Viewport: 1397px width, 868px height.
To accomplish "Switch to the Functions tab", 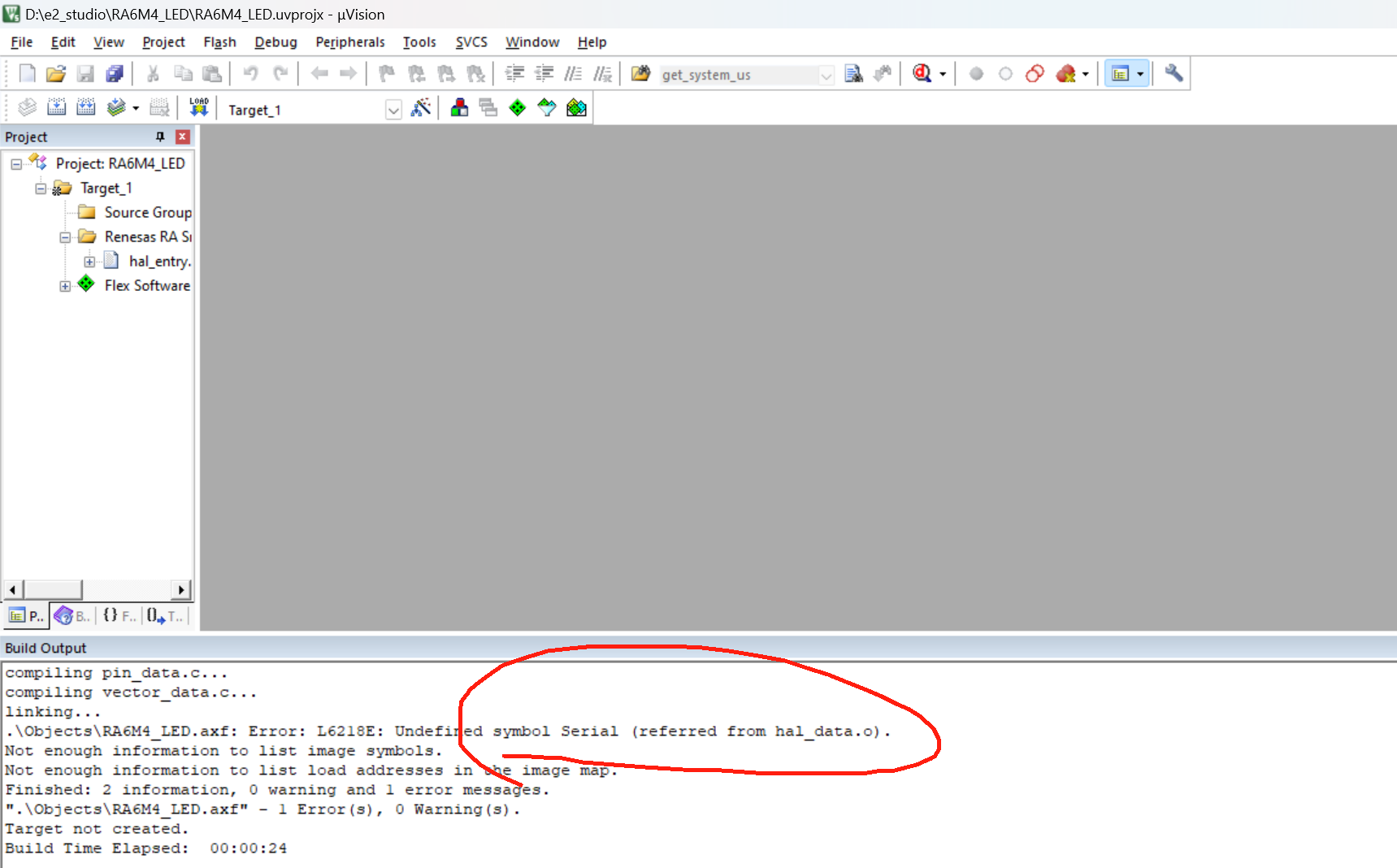I will 119,616.
